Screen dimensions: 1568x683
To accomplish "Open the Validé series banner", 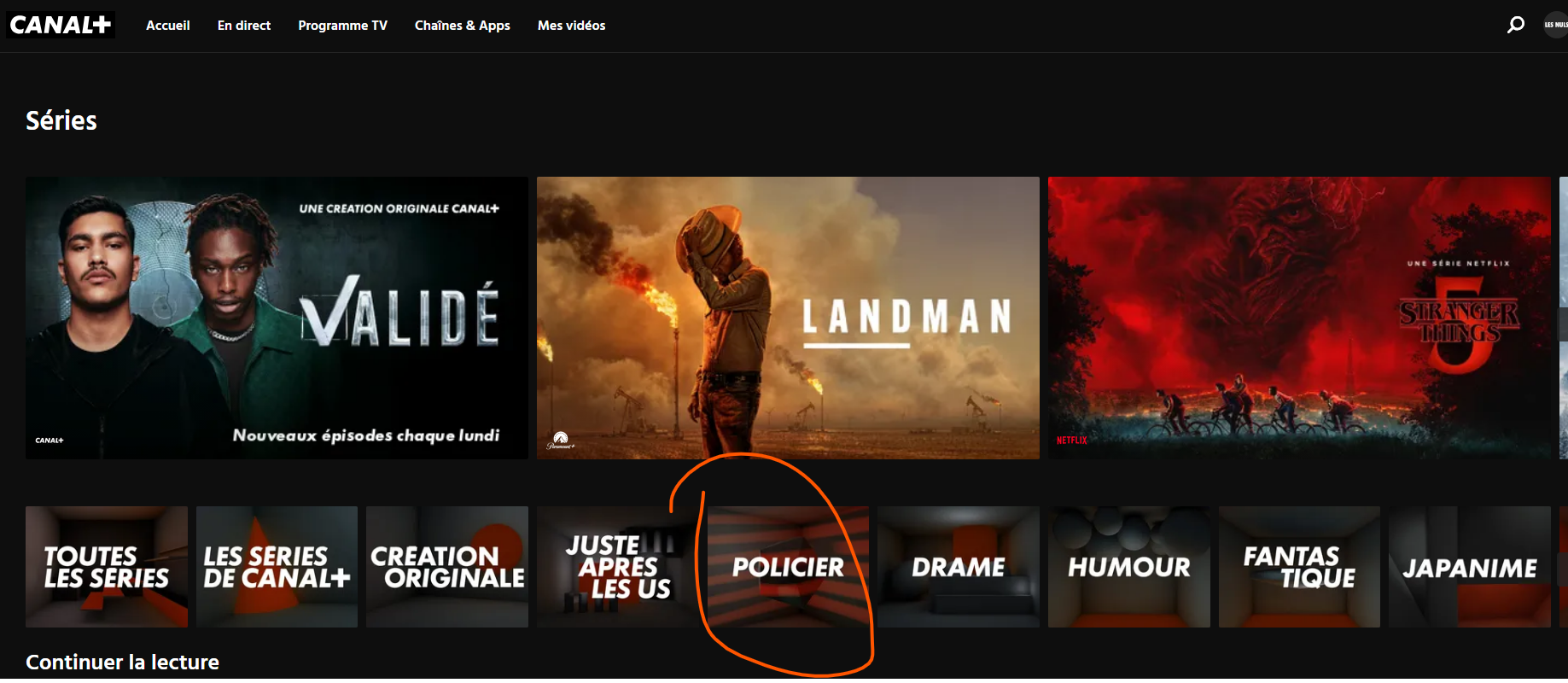I will (277, 318).
